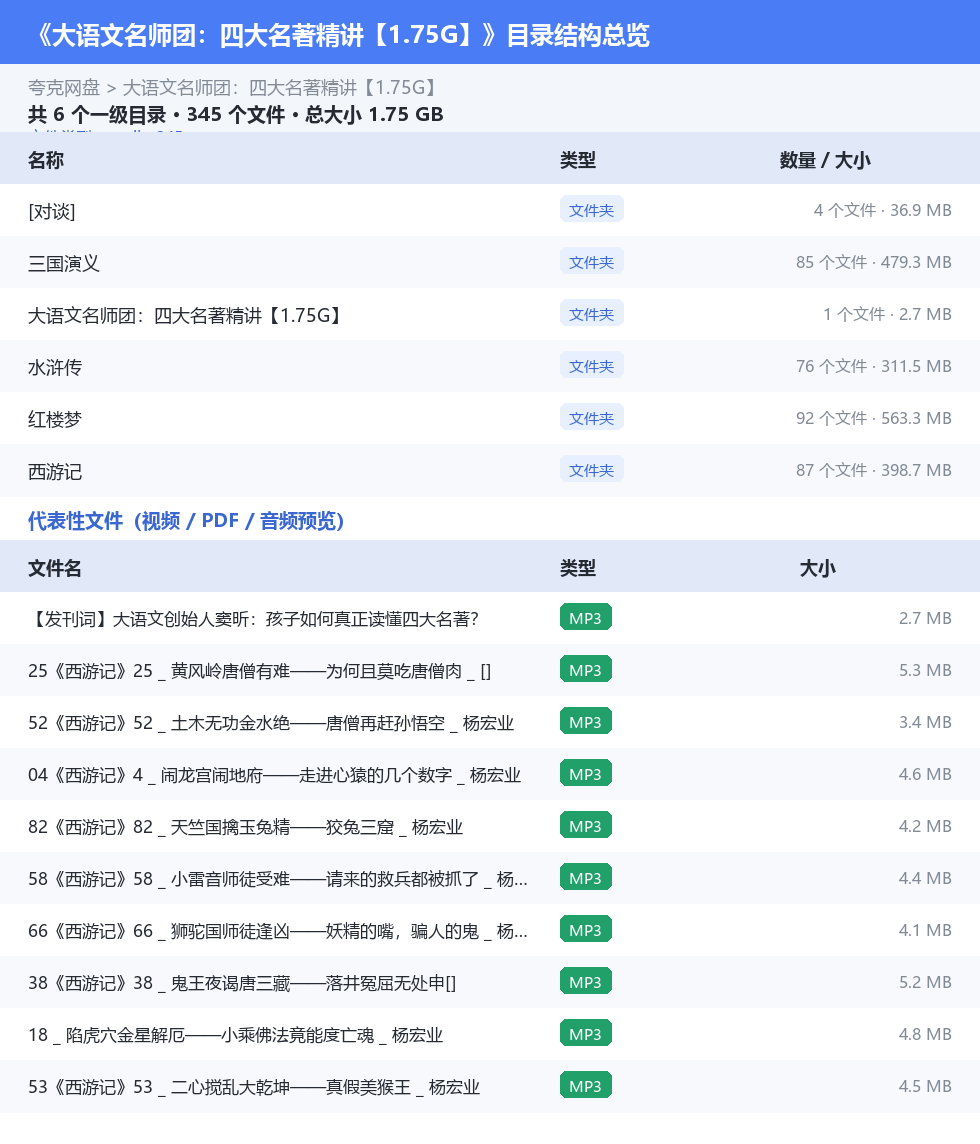Click the 文件夹 badge in 西游记 row
980x1144 pixels.
click(592, 470)
